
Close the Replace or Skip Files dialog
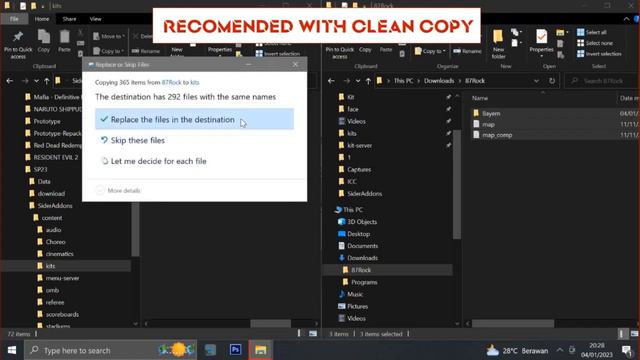tap(295, 64)
